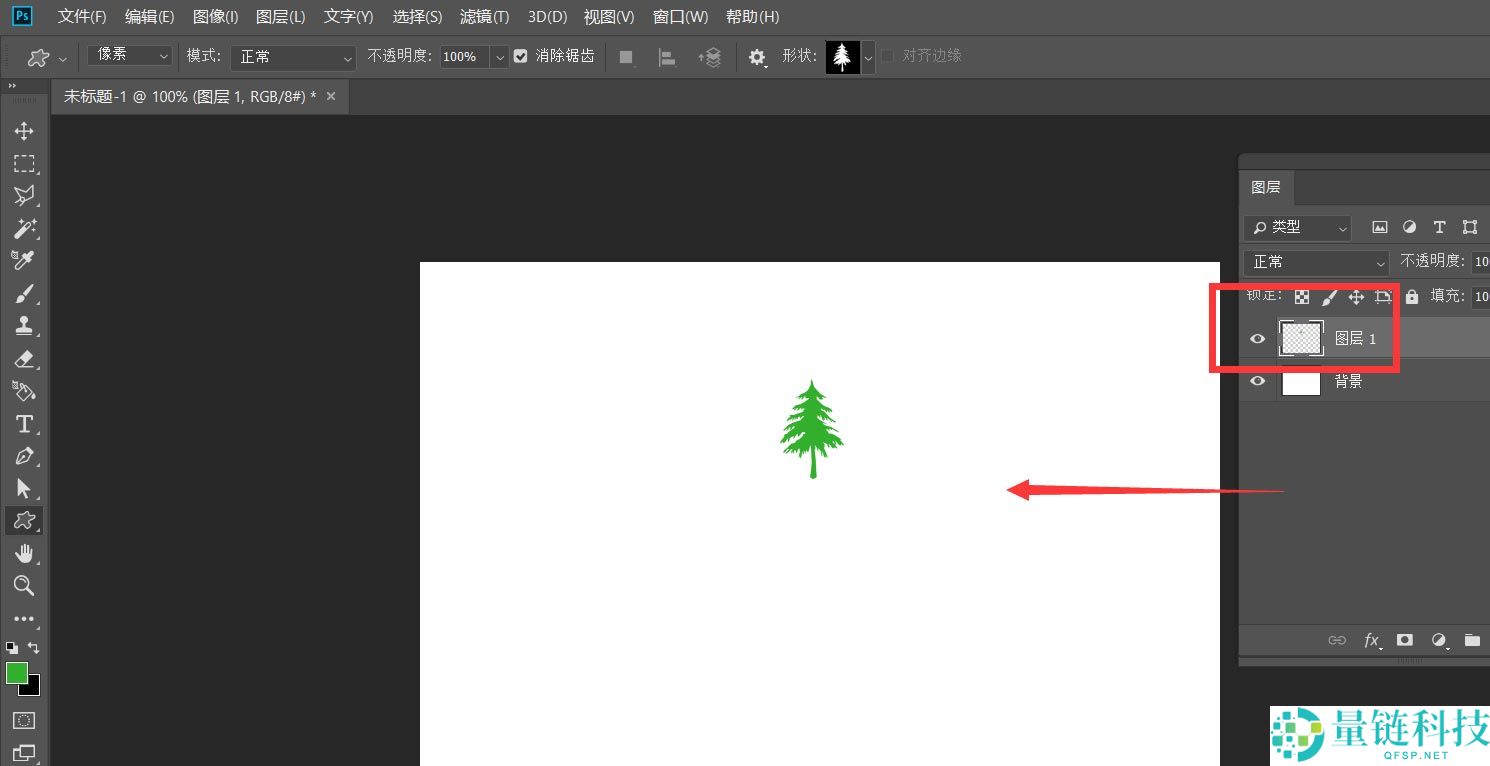Hide the 图层 1 layer

[1258, 339]
